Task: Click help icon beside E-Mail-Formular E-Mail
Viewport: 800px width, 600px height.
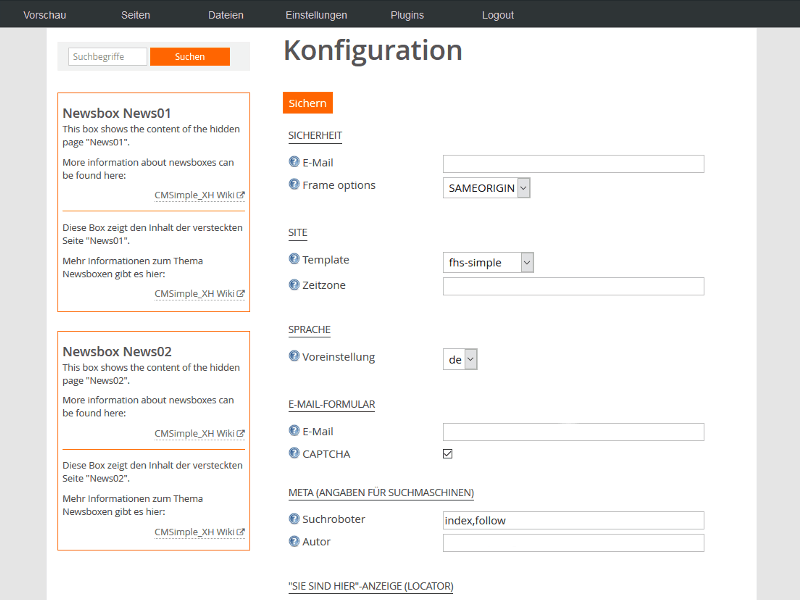Action: tap(294, 430)
